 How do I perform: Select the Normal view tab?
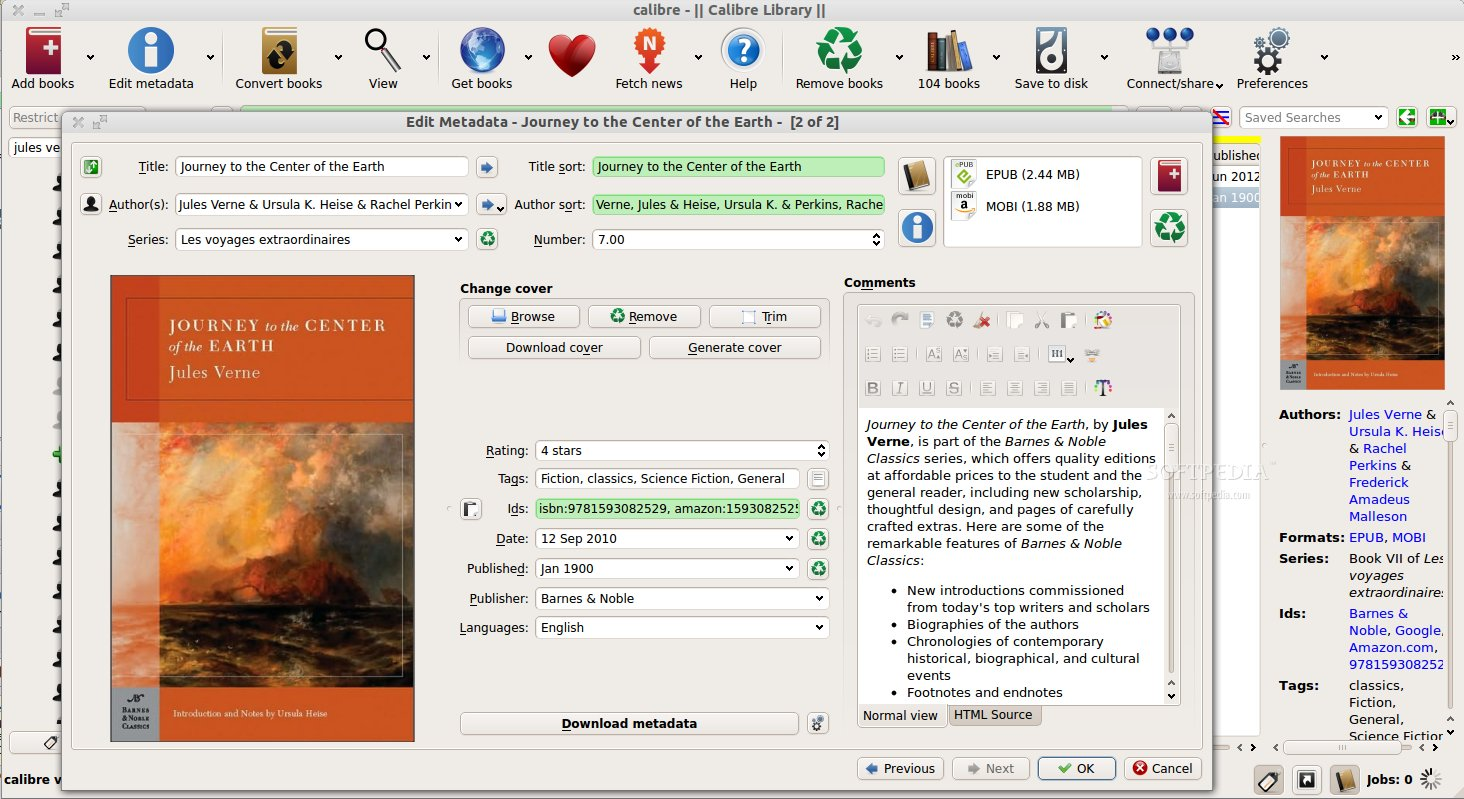(x=901, y=716)
